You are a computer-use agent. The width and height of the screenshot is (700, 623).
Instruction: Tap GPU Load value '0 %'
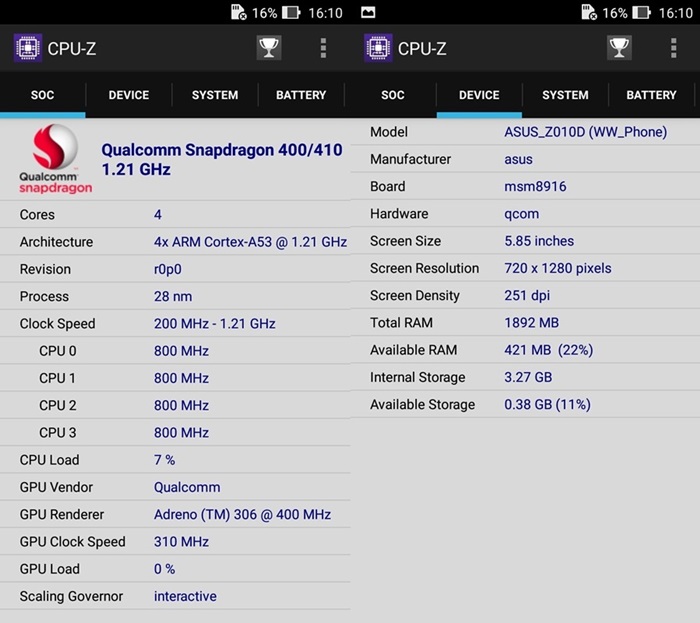(164, 569)
